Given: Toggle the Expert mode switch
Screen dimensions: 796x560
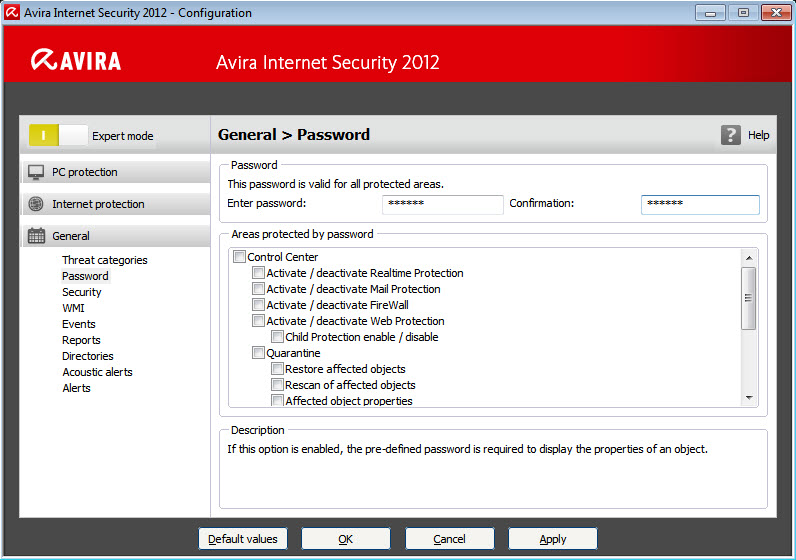Looking at the screenshot, I should [x=58, y=136].
